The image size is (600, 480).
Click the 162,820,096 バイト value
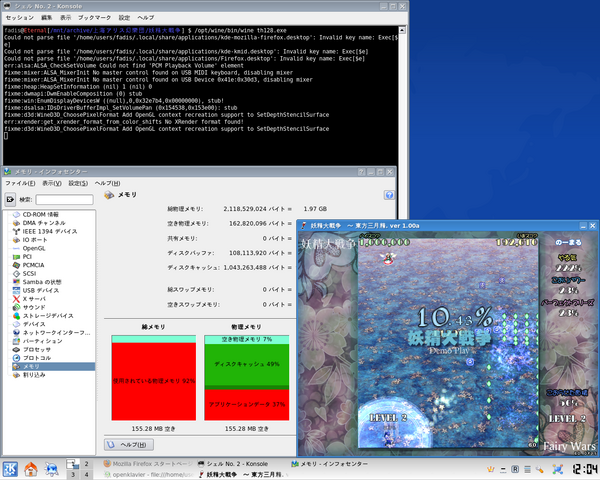point(257,223)
